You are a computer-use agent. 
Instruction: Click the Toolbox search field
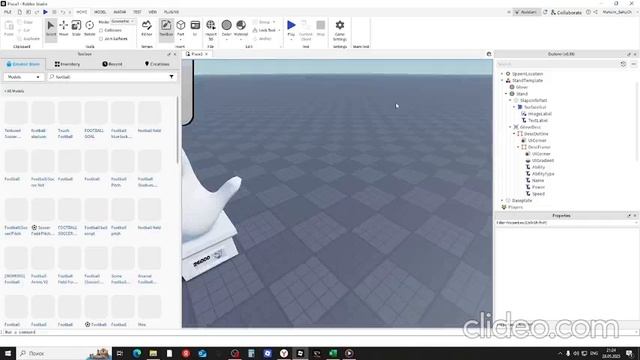(108, 77)
